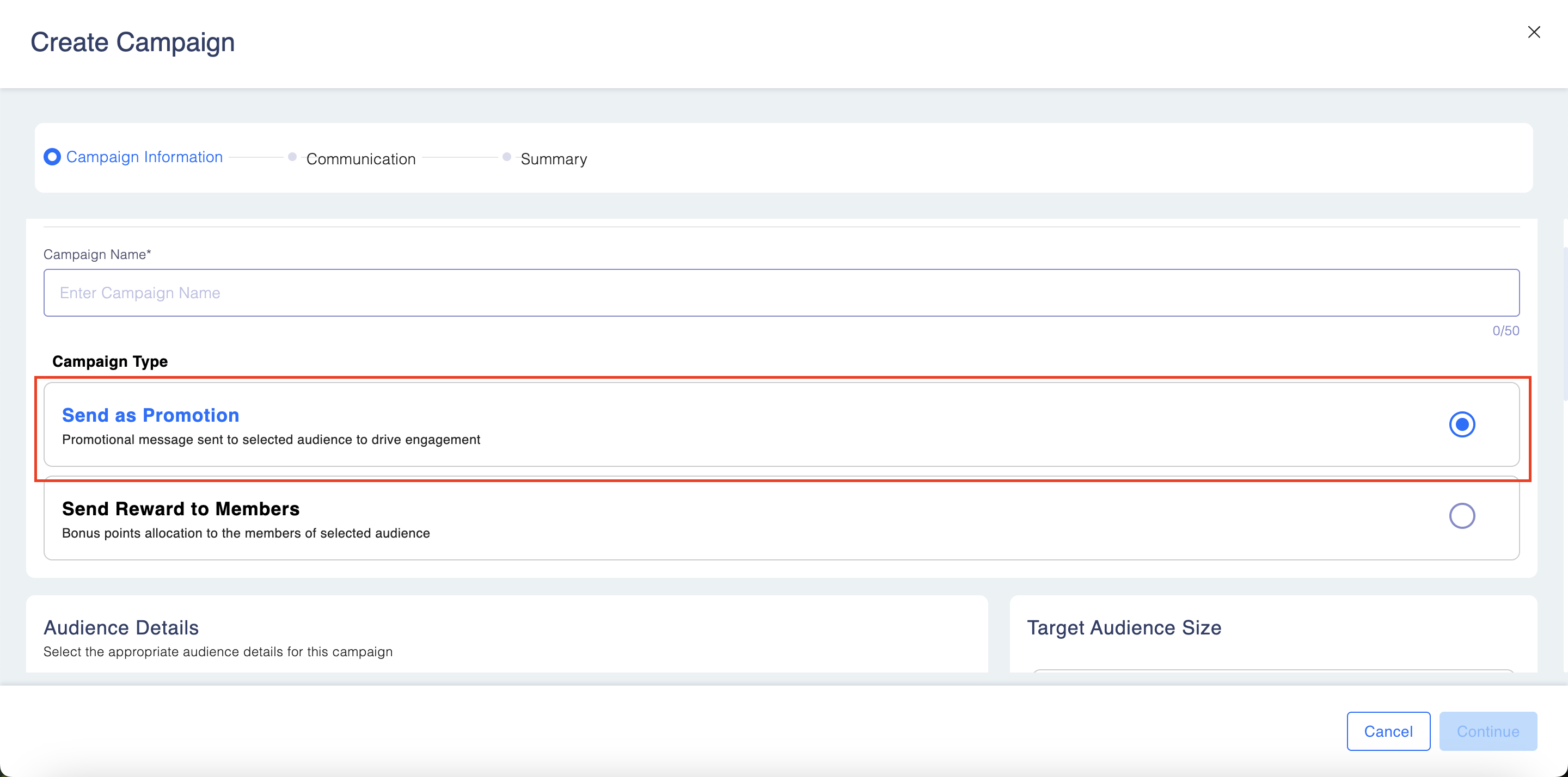Click the 0/50 character counter
The height and width of the screenshot is (777, 1568).
click(1505, 330)
